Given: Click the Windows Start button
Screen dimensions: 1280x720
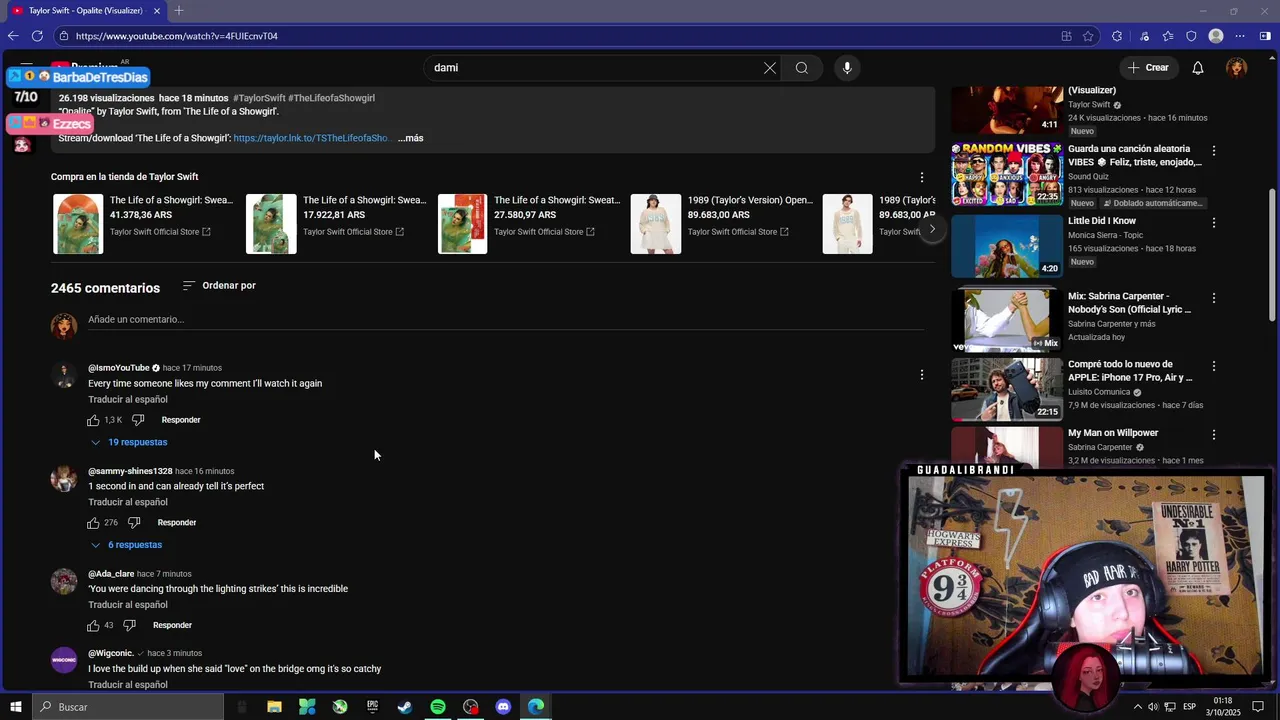Looking at the screenshot, I should click(x=15, y=707).
